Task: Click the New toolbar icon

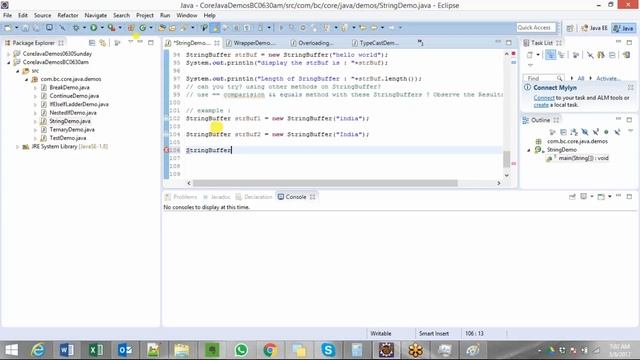Action: click(x=7, y=28)
